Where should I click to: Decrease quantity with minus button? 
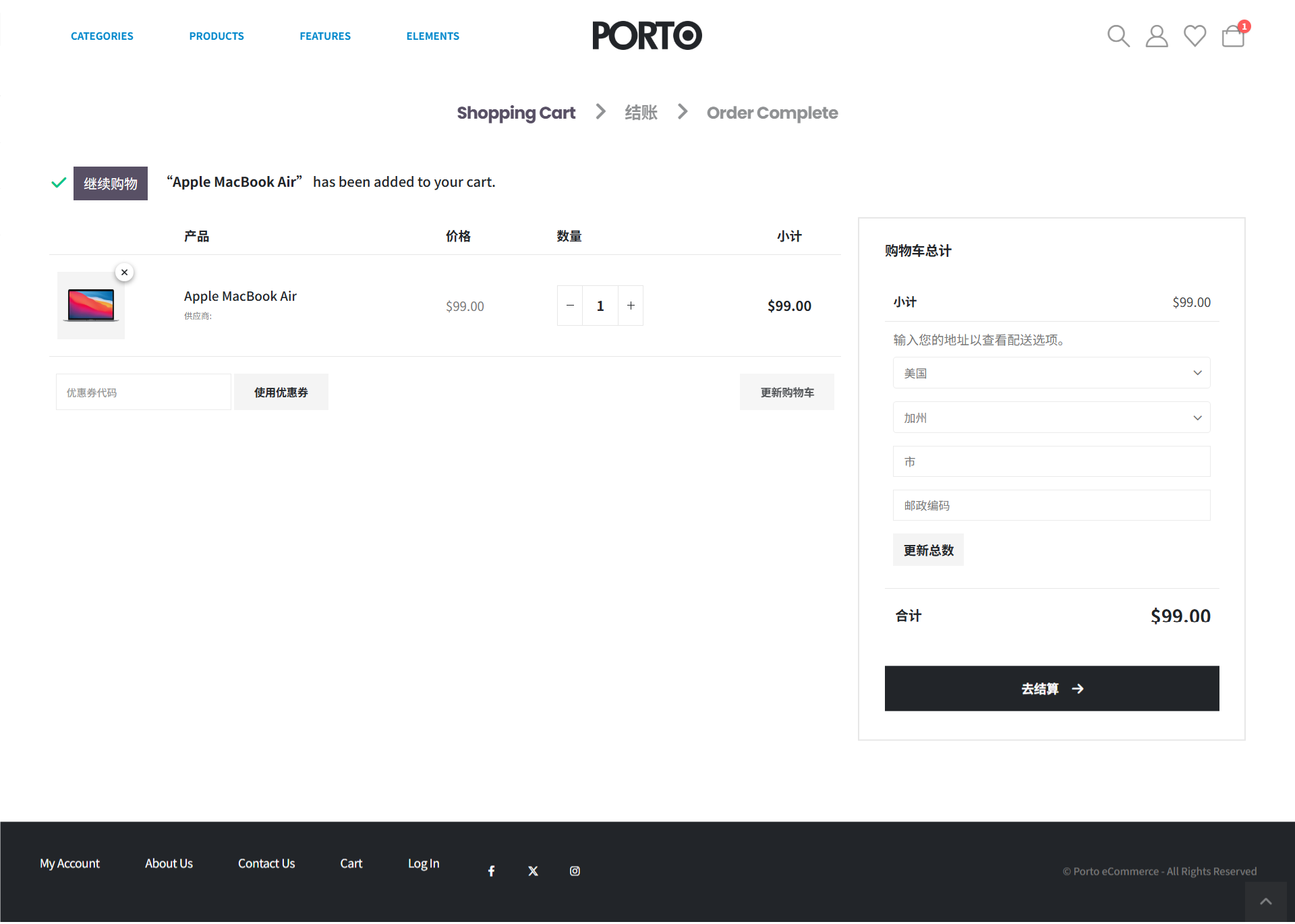click(x=570, y=306)
